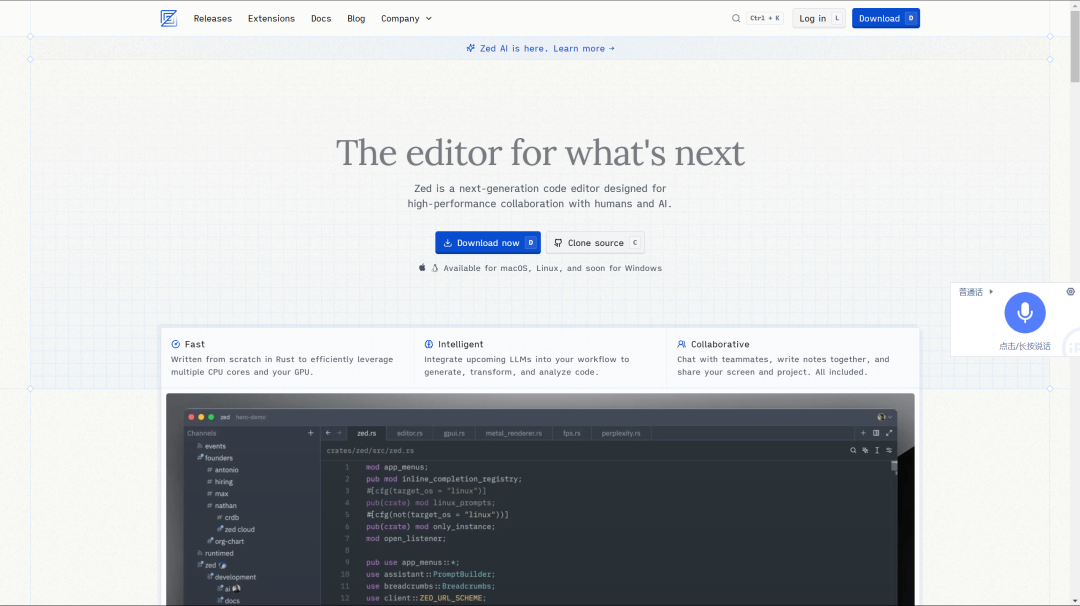
Task: Open search via Ctrl + K shortcut badge
Action: click(x=765, y=19)
